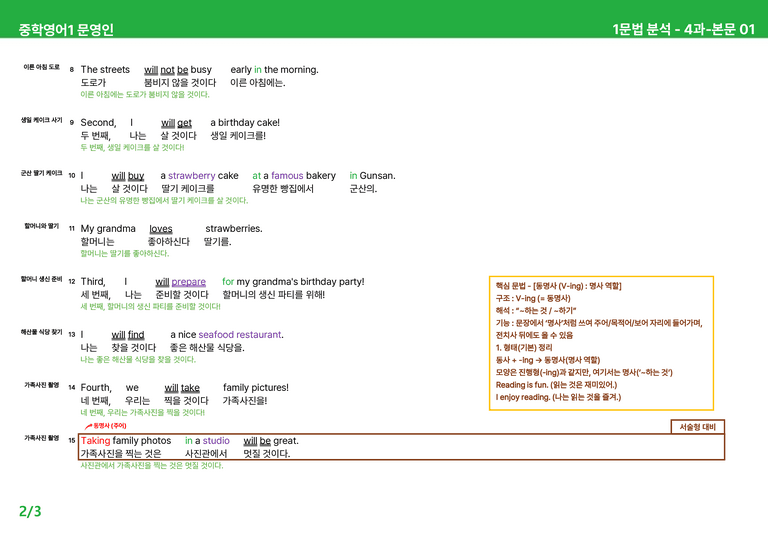
Task: Click the header text "1문법 분석 - 4과-본문 01"
Action: [x=683, y=29]
